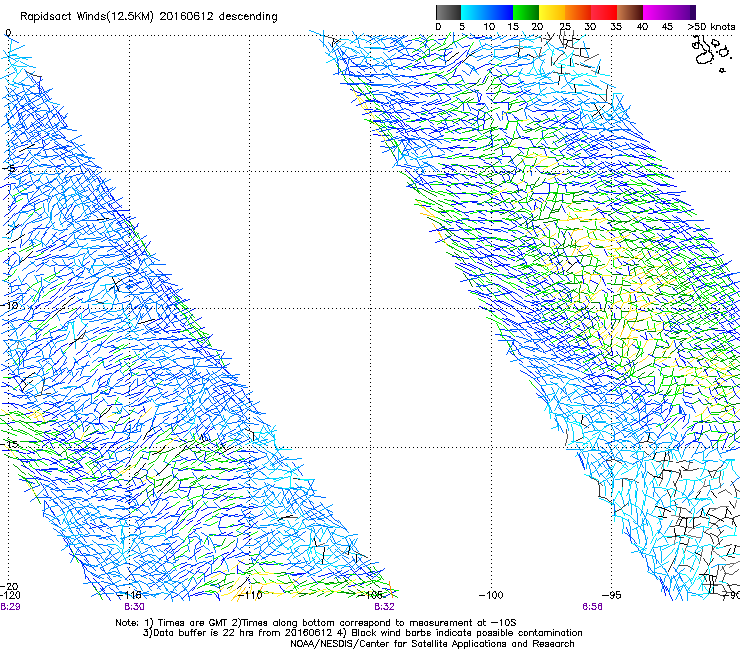Click the '-100' longitude axis label
This screenshot has height=650, width=740.
[491, 595]
